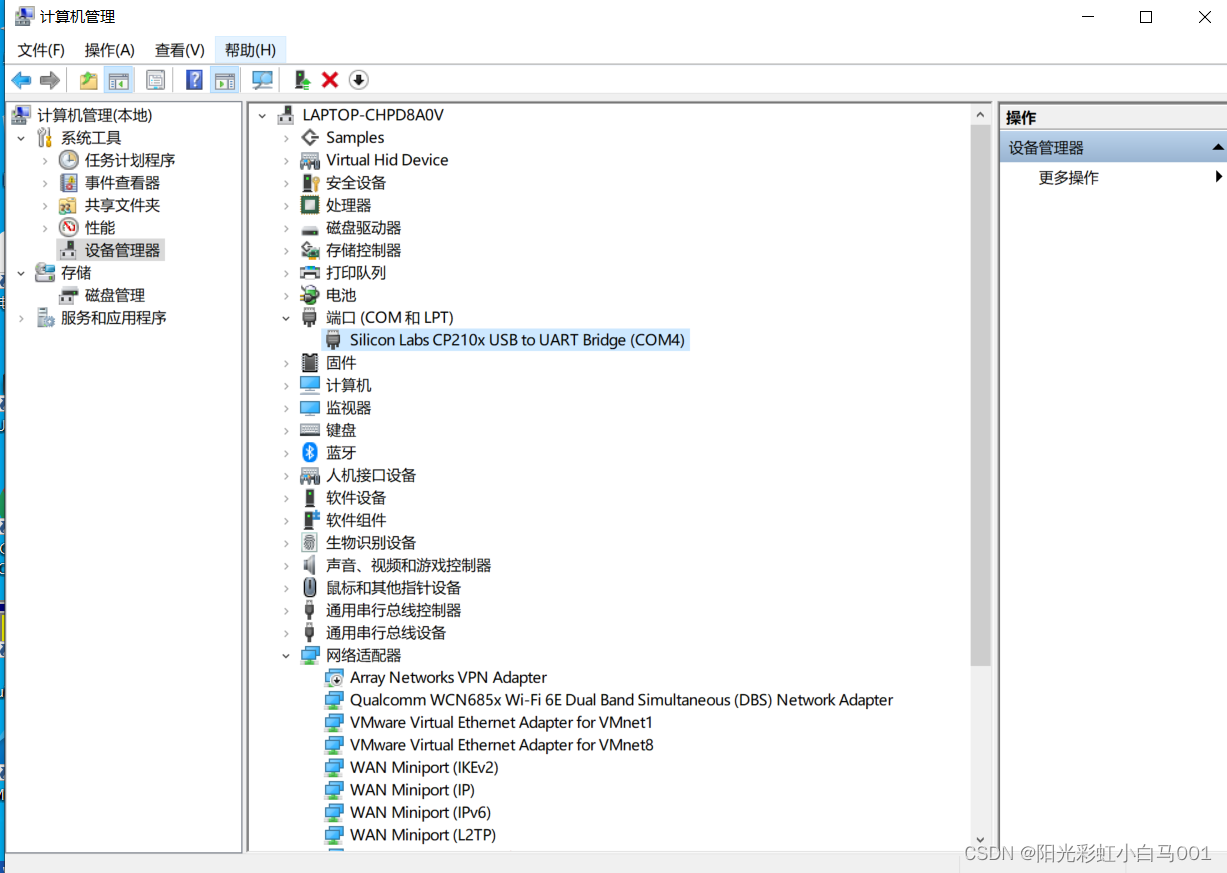Toggle the Show/Hide Action Pane button
The height and width of the screenshot is (873, 1227).
pyautogui.click(x=225, y=80)
